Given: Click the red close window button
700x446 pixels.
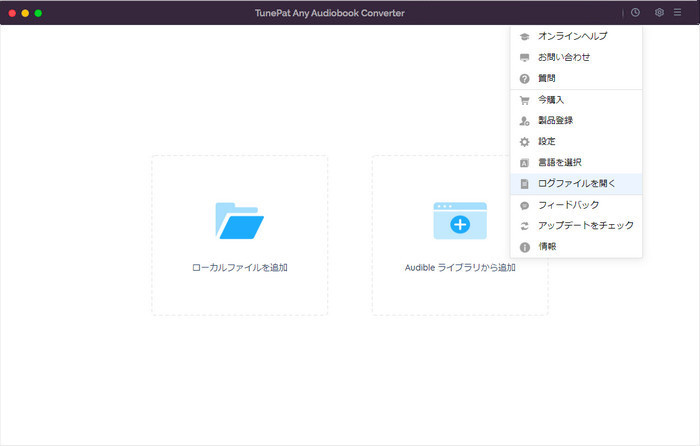Looking at the screenshot, I should 12,13.
